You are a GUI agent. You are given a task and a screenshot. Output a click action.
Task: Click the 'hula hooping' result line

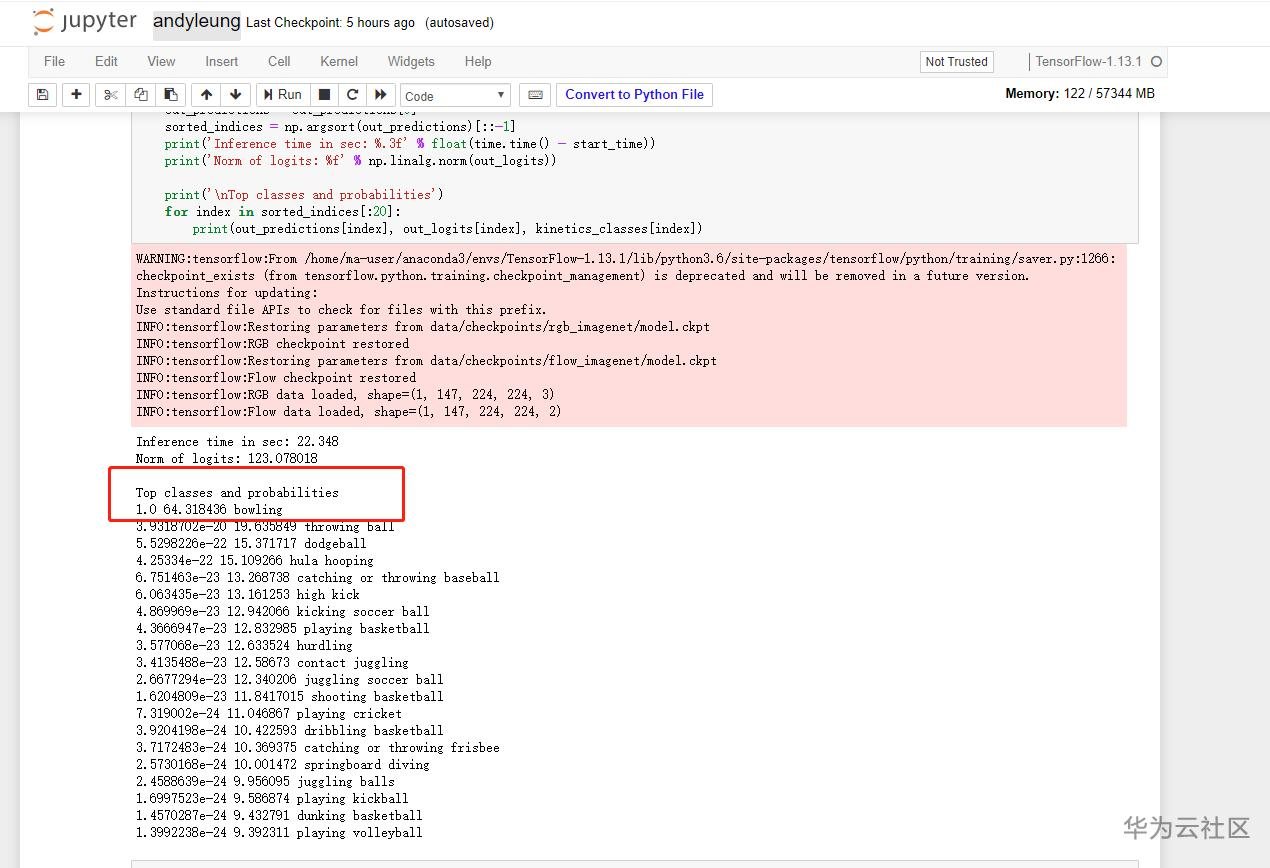(255, 561)
